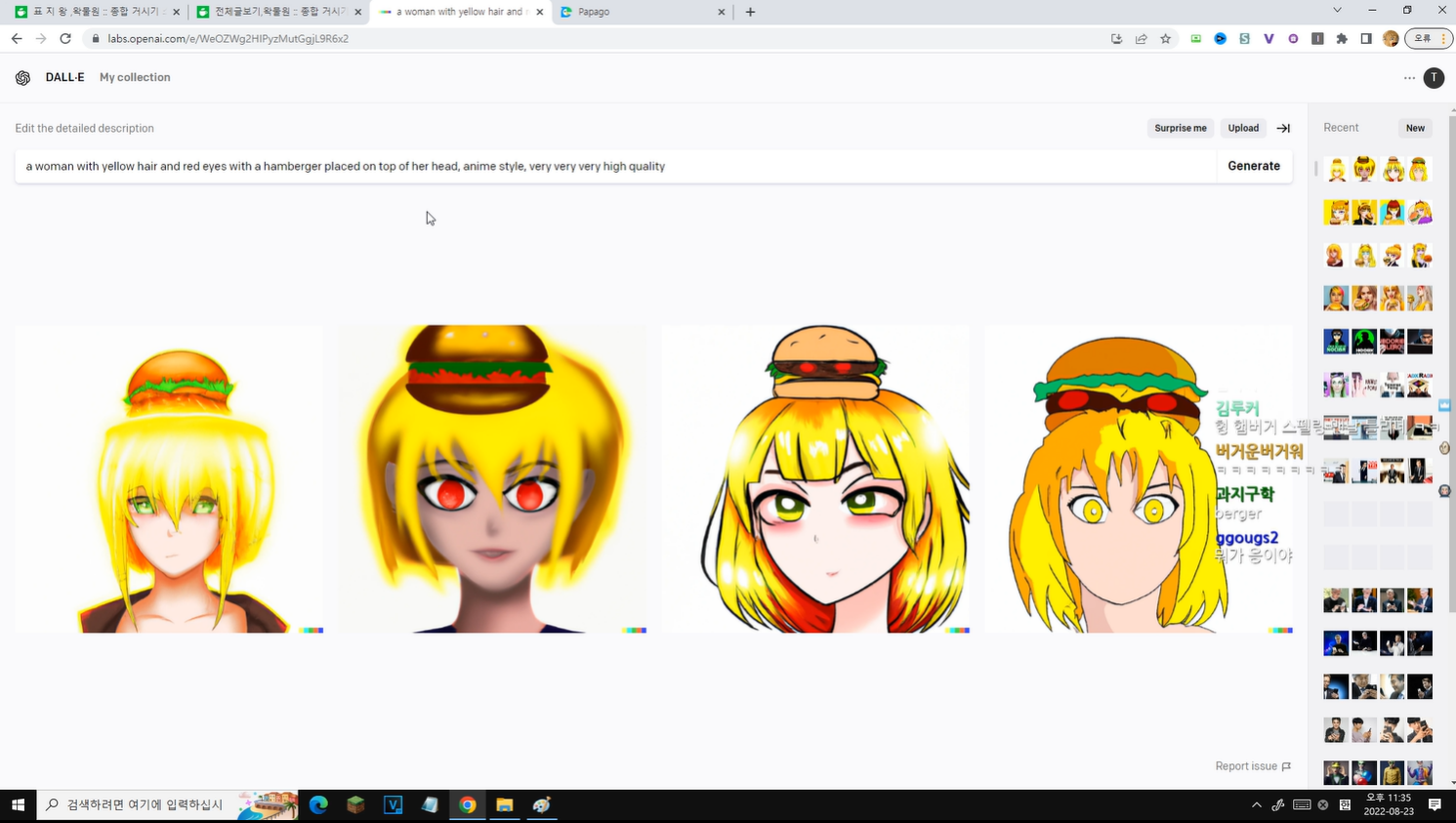Toggle the Korean IME language indicator
This screenshot has height=823, width=1456.
click(x=1345, y=804)
